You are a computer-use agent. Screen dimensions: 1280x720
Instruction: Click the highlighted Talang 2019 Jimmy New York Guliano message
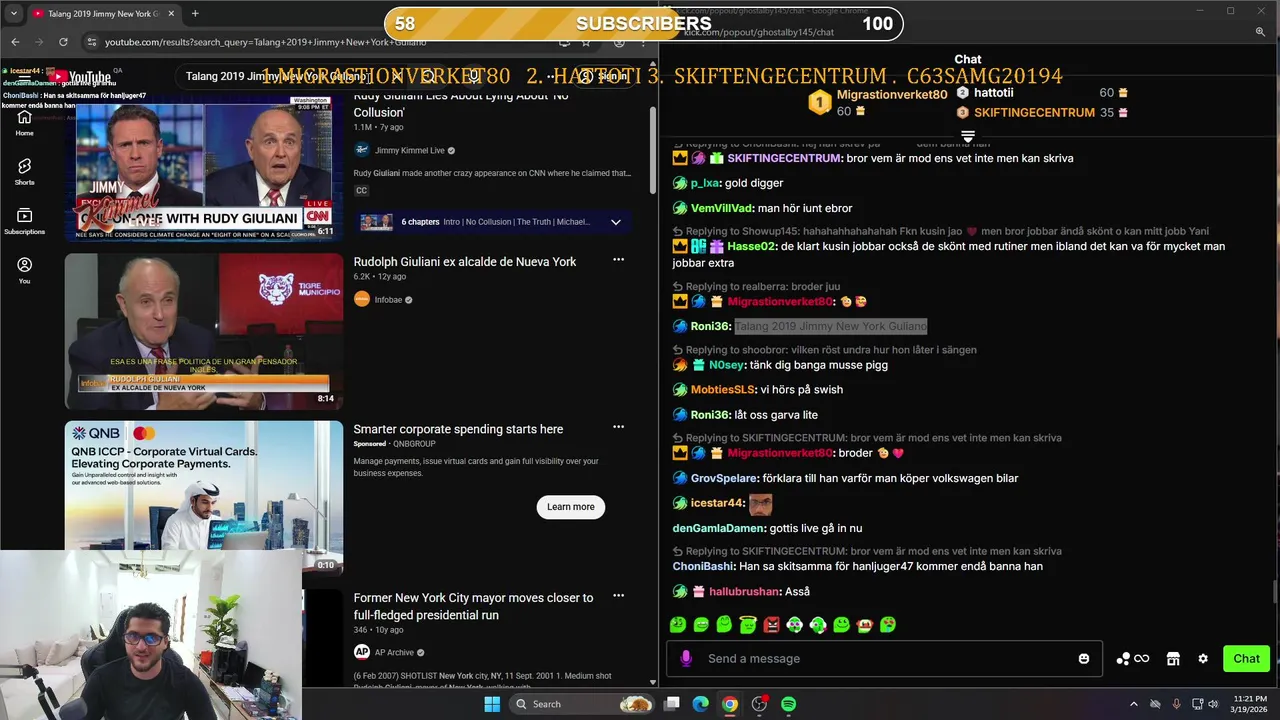coord(831,326)
